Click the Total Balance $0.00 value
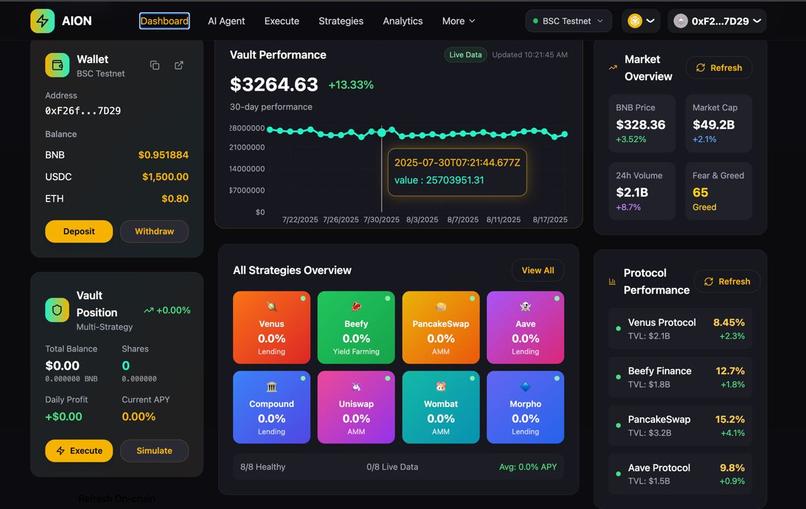The height and width of the screenshot is (509, 806). (62, 366)
